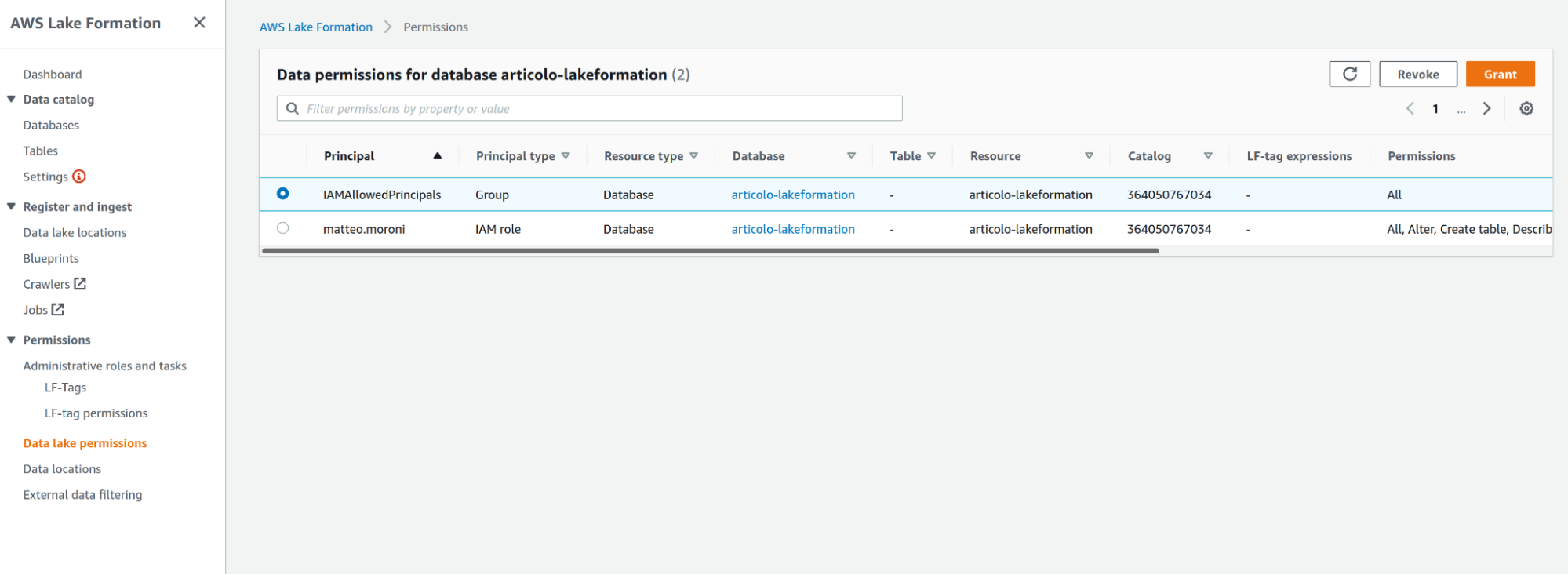1568x575 pixels.
Task: Open Dashboard in the sidebar
Action: [53, 75]
